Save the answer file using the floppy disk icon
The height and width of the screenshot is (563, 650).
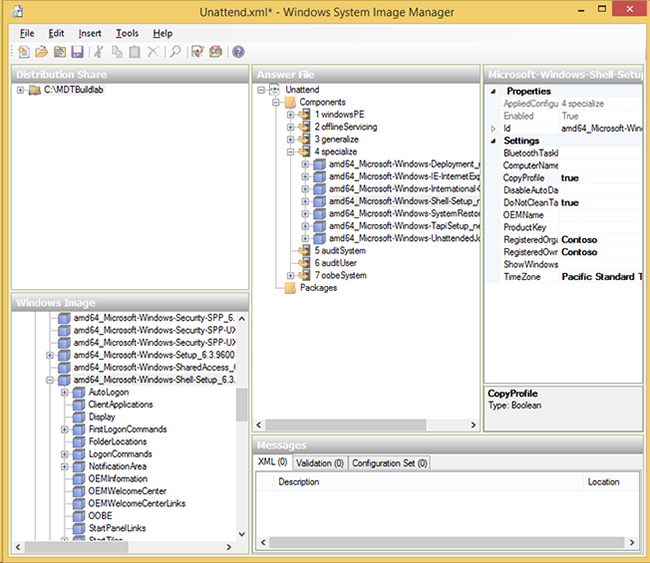77,52
